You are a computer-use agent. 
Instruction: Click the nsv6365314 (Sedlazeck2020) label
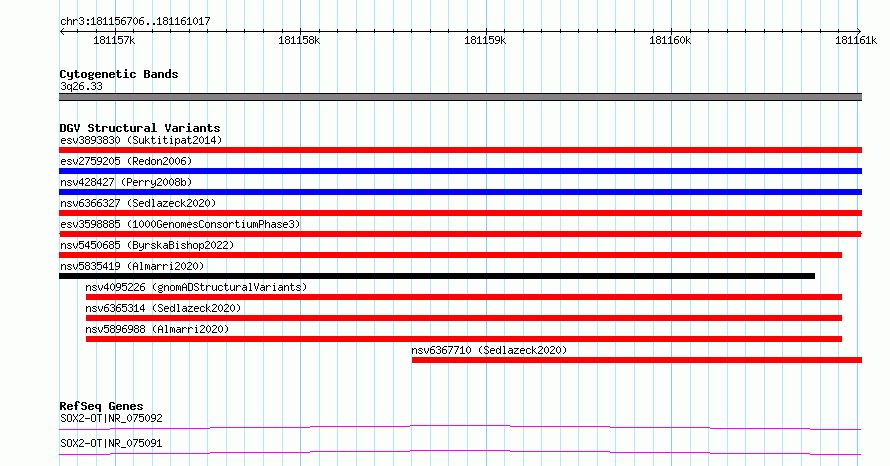pos(163,308)
